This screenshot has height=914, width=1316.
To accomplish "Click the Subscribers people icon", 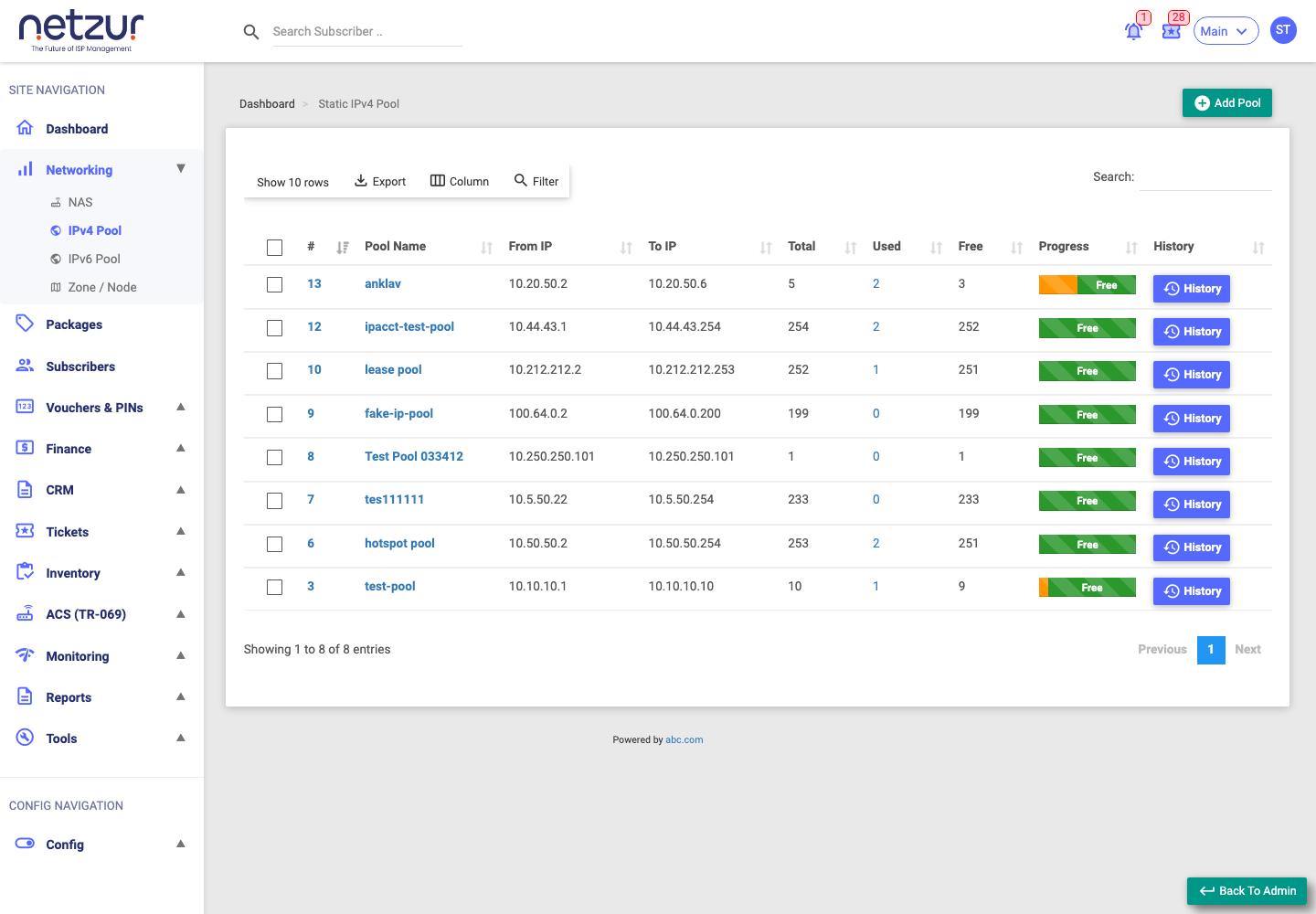I will click(25, 366).
